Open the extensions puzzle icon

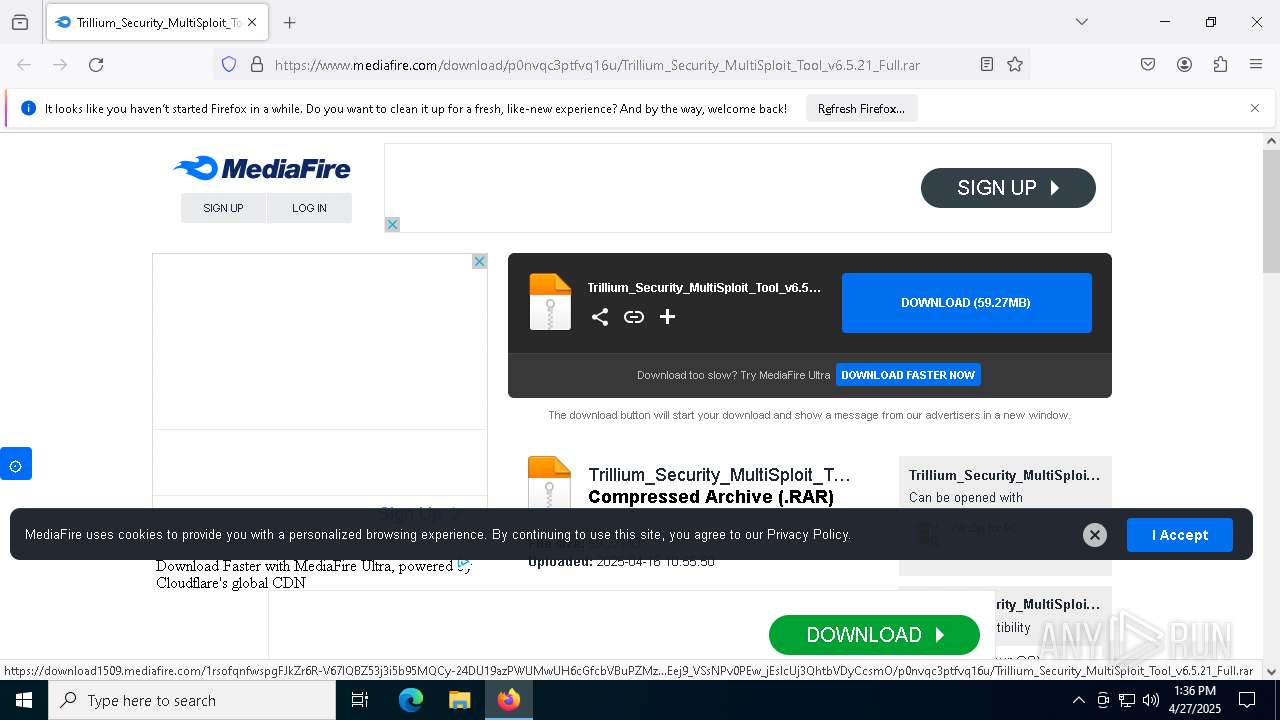[1220, 64]
